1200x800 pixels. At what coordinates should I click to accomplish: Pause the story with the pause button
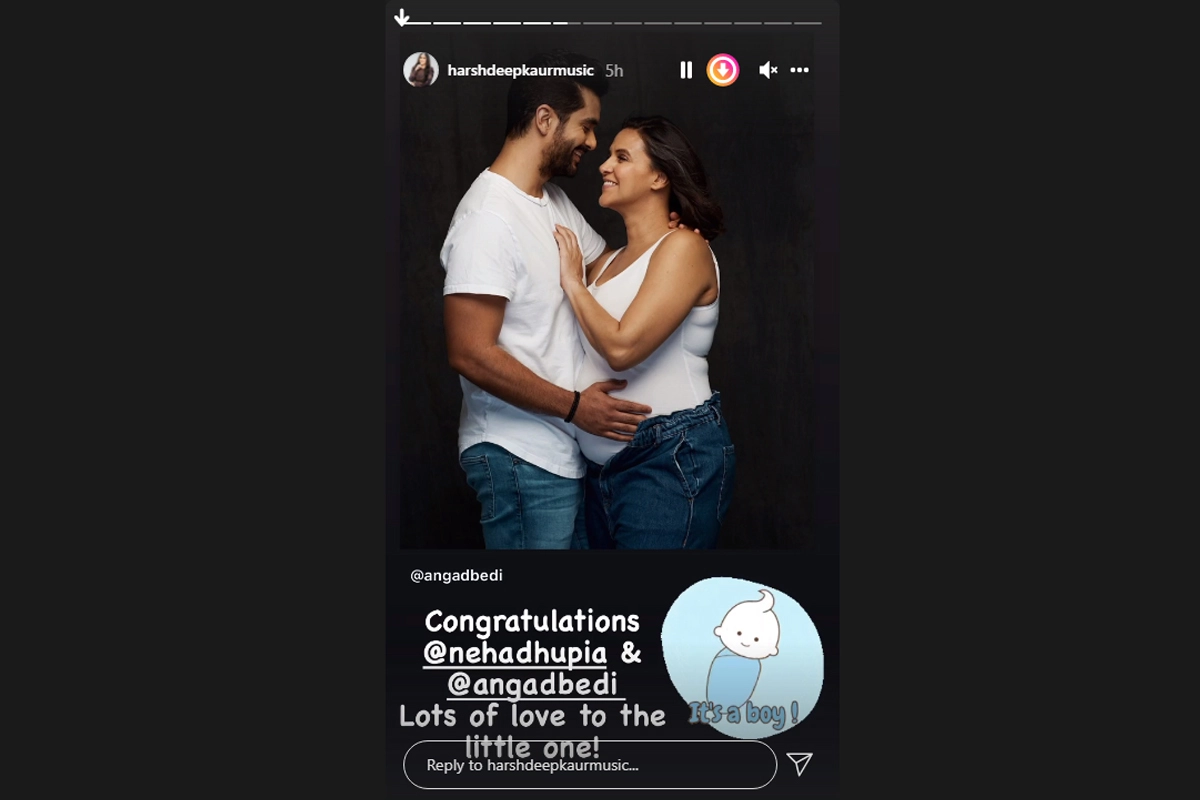pyautogui.click(x=686, y=70)
